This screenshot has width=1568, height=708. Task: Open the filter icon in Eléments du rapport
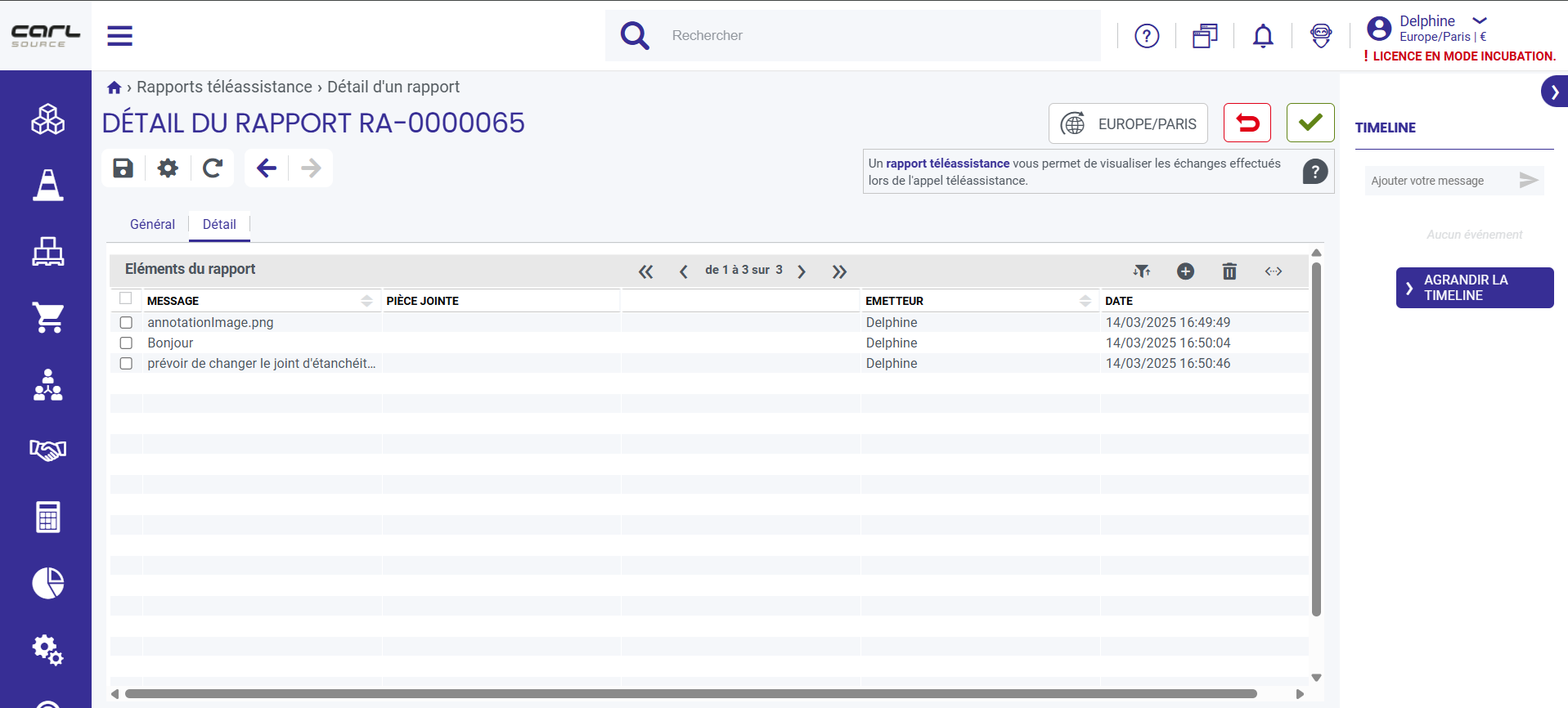[1142, 271]
